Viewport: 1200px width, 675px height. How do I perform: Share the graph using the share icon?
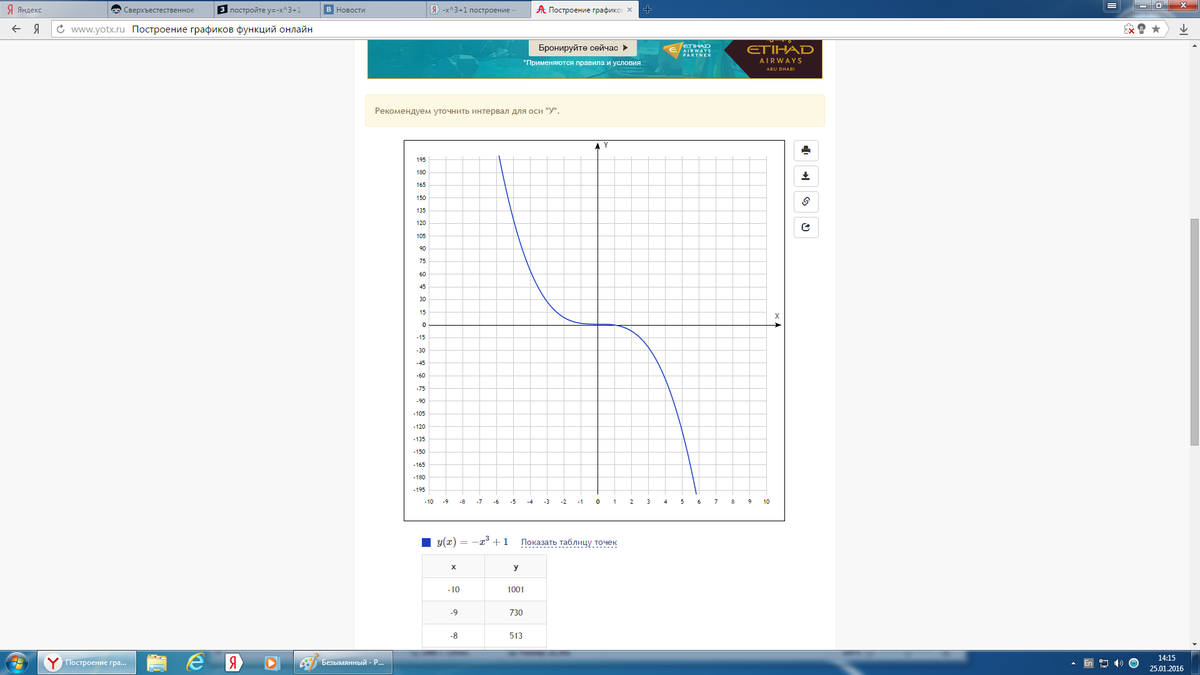click(806, 228)
